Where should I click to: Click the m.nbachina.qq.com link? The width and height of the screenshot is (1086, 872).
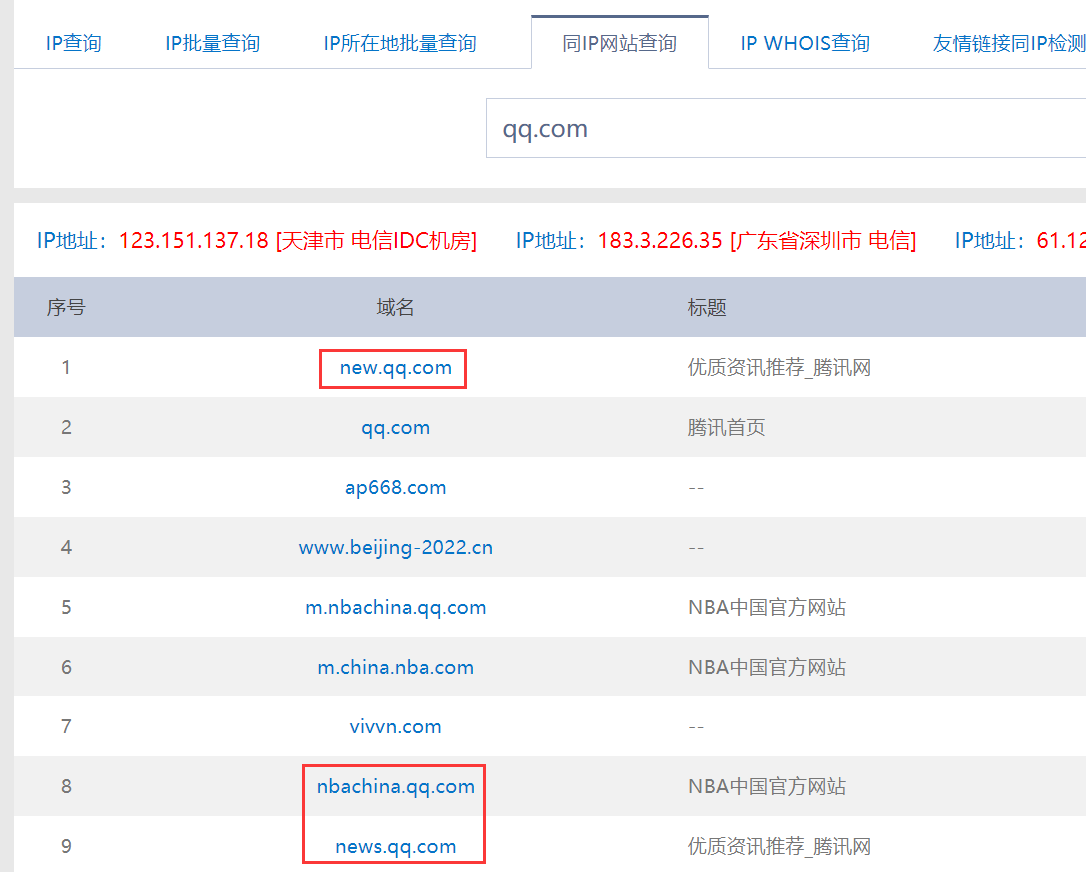click(x=395, y=607)
